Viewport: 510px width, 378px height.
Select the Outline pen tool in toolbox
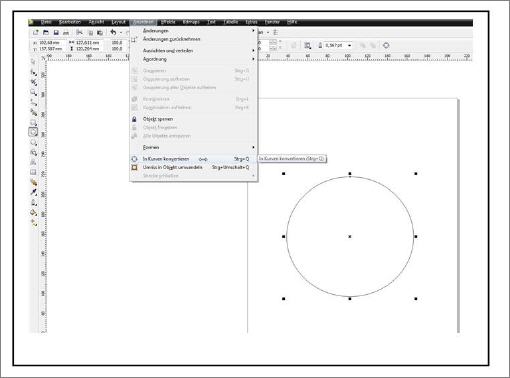tap(33, 202)
